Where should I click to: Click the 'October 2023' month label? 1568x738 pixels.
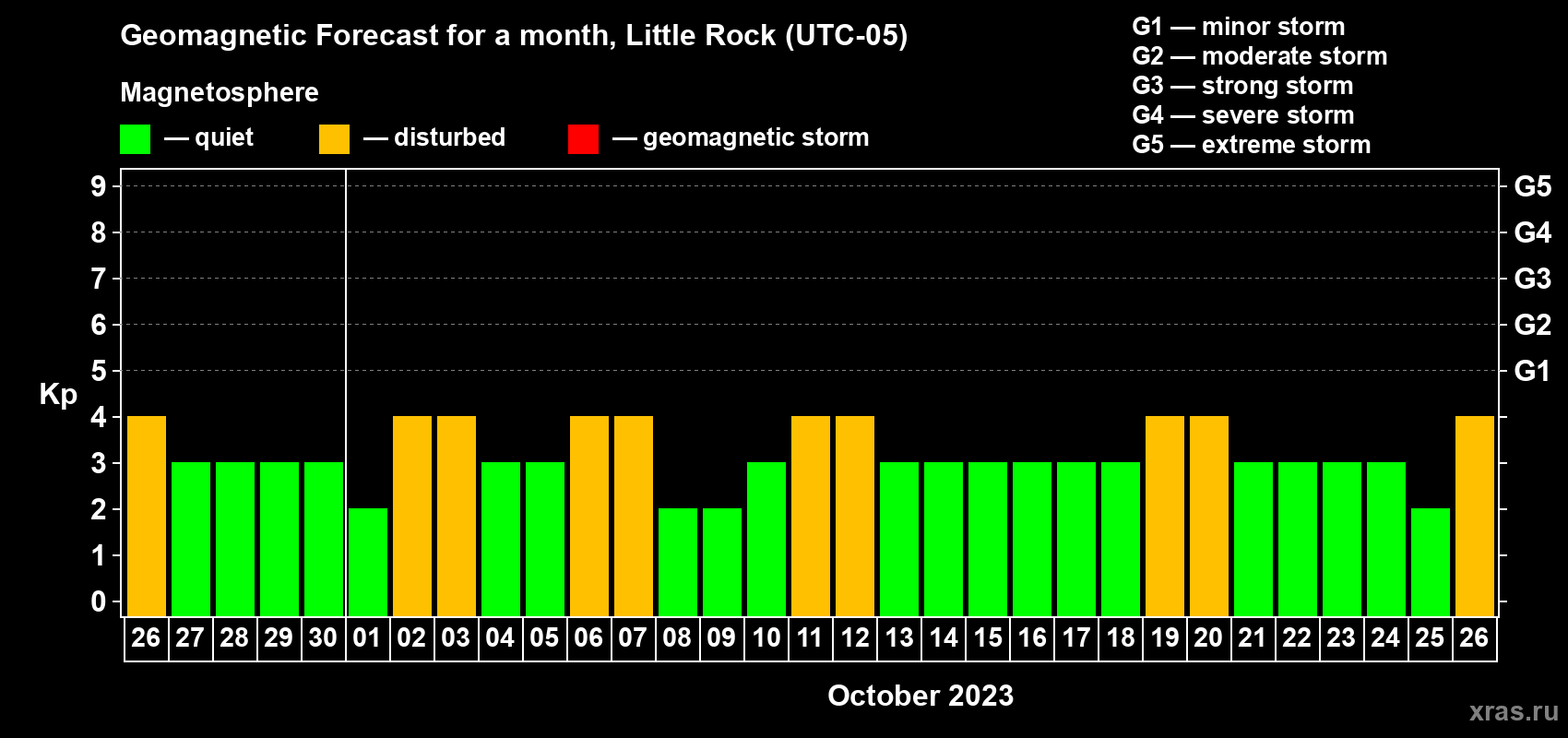tap(921, 696)
